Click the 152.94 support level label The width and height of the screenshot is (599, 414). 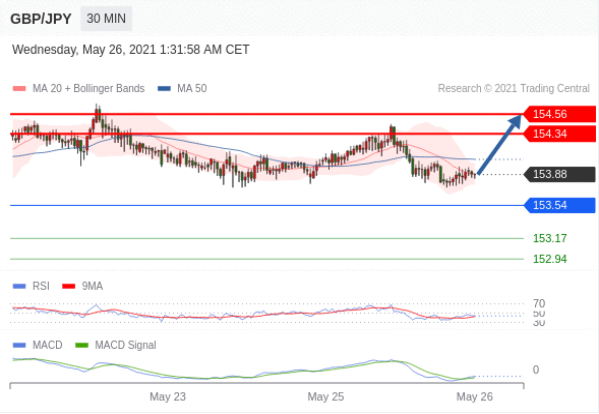coord(550,259)
